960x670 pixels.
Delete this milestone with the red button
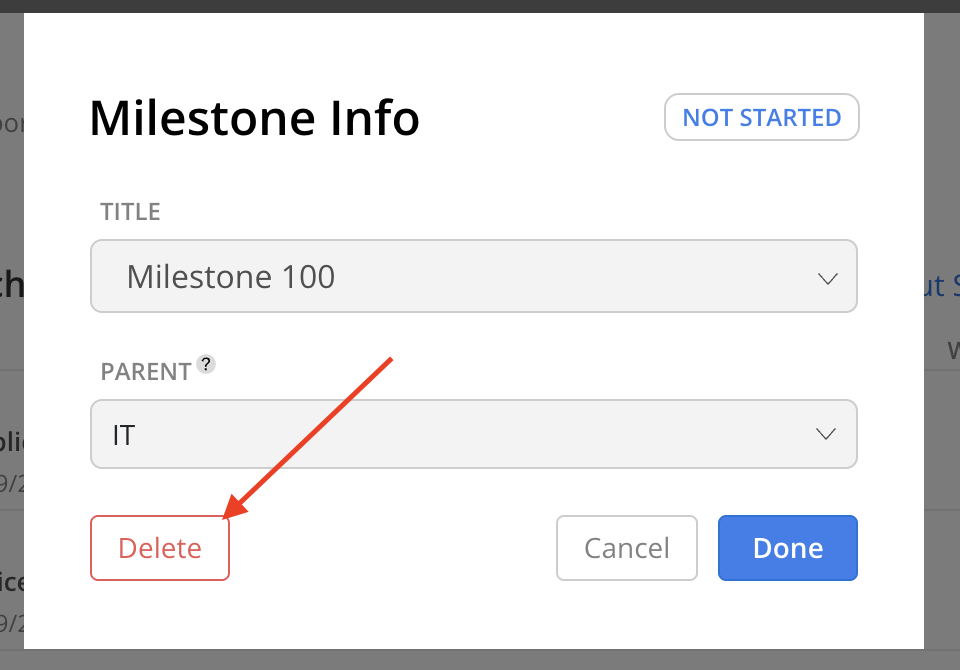160,548
